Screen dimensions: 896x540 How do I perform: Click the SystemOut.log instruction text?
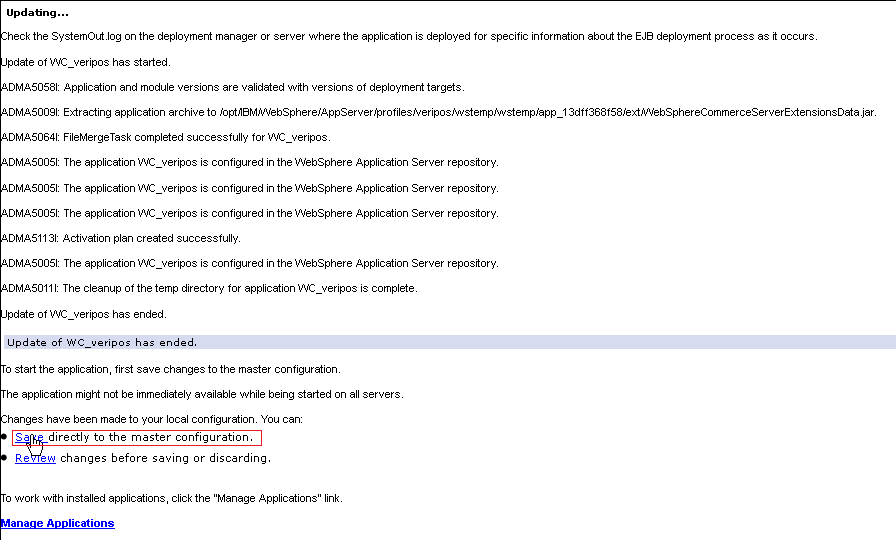click(408, 36)
